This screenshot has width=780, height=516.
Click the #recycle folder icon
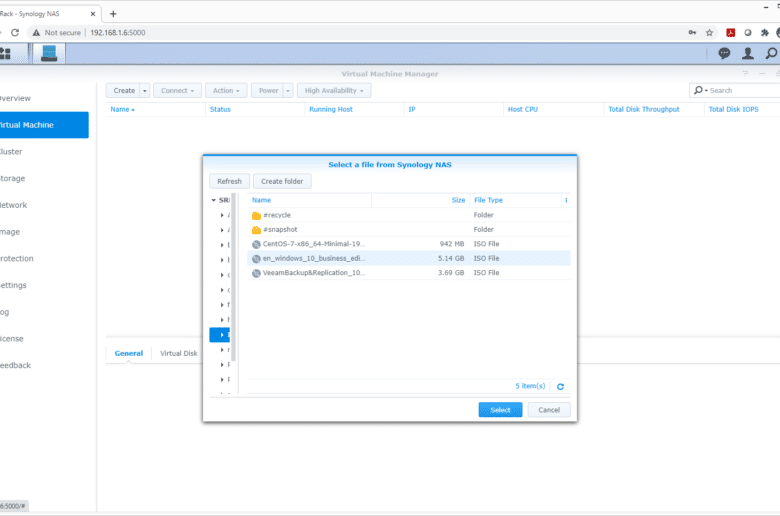256,215
